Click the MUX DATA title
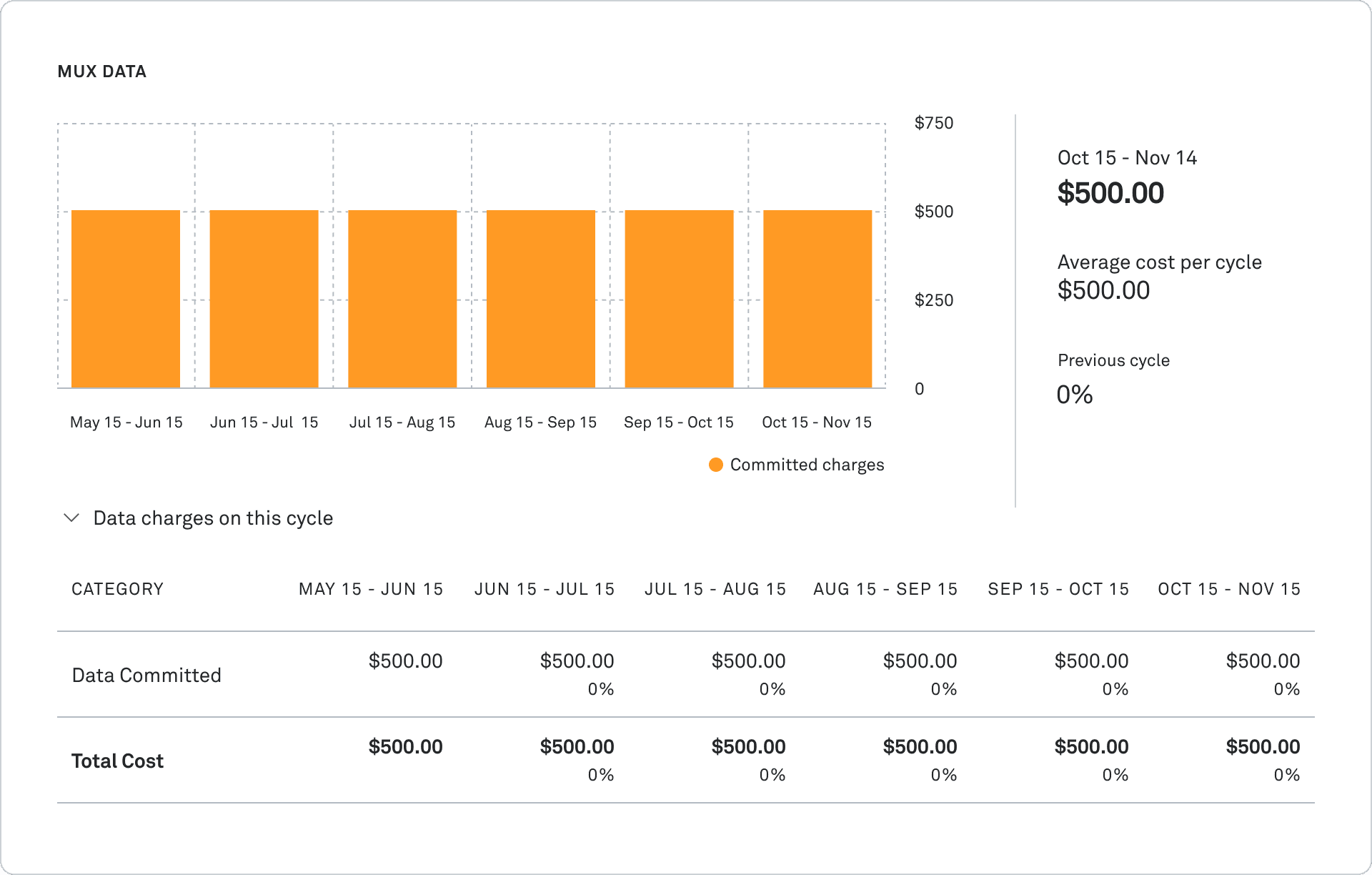This screenshot has width=1372, height=875. (x=102, y=71)
